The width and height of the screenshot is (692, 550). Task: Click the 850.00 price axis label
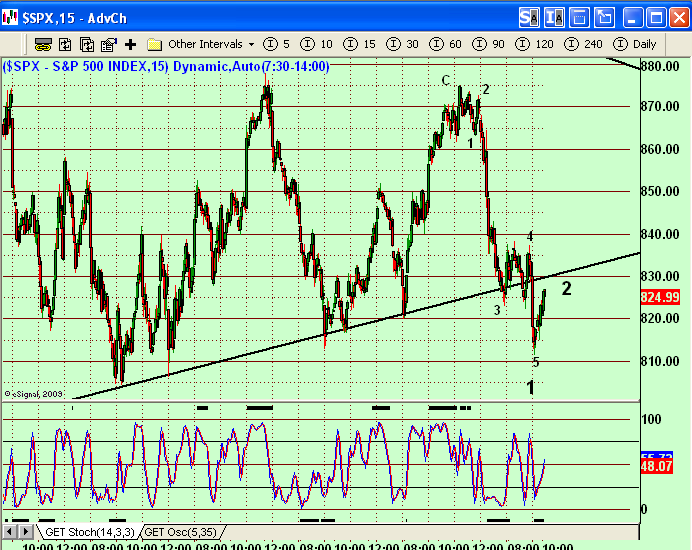point(660,192)
